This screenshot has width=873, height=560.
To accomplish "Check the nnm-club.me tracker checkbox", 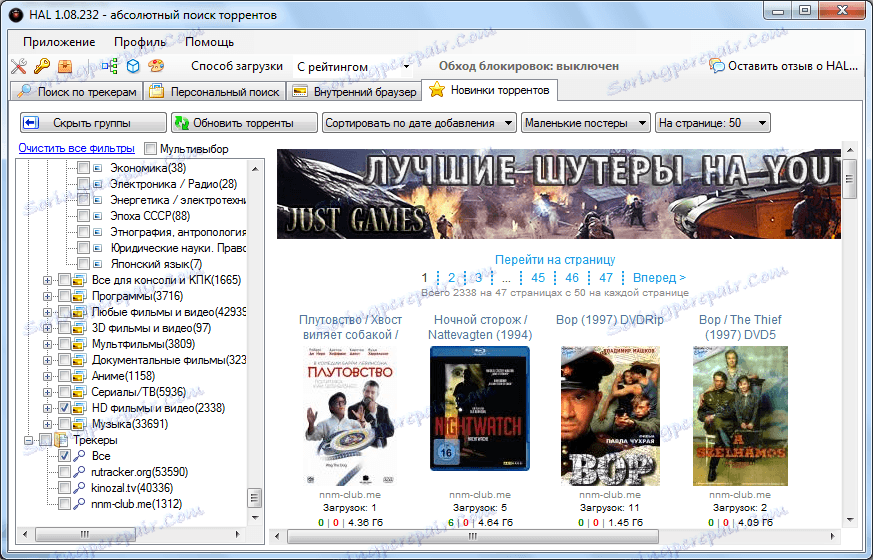I will tap(65, 504).
